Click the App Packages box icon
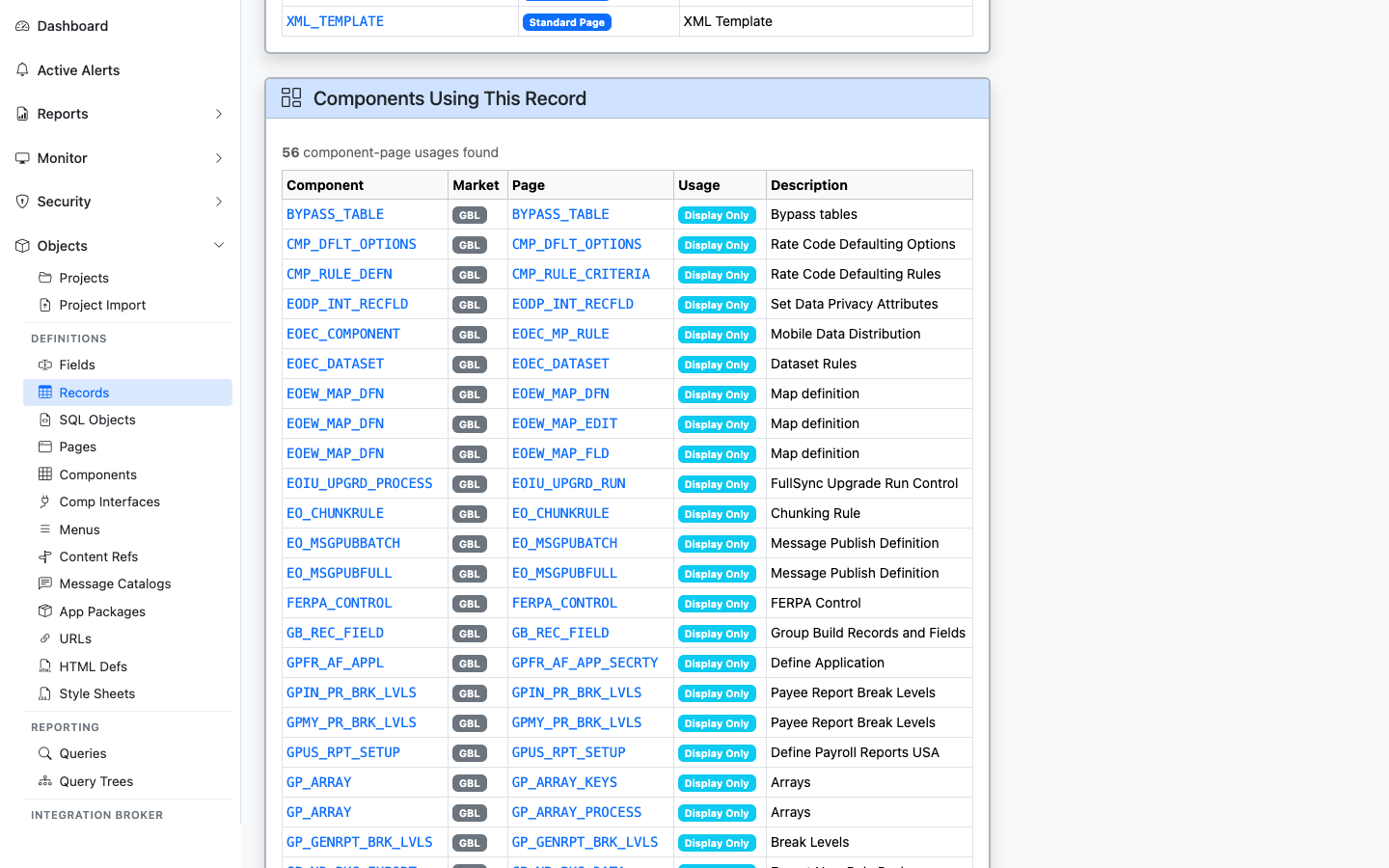Image resolution: width=1389 pixels, height=868 pixels. [45, 611]
